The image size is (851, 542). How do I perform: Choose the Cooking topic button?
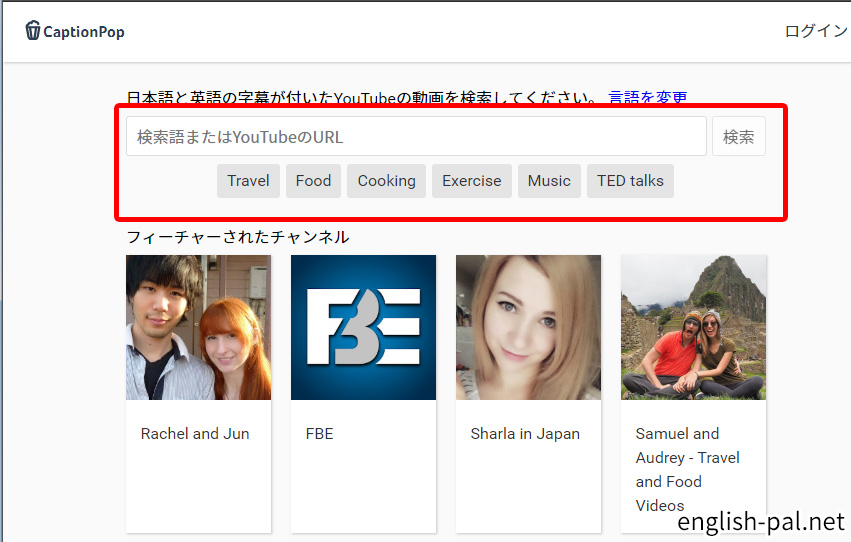pyautogui.click(x=386, y=181)
